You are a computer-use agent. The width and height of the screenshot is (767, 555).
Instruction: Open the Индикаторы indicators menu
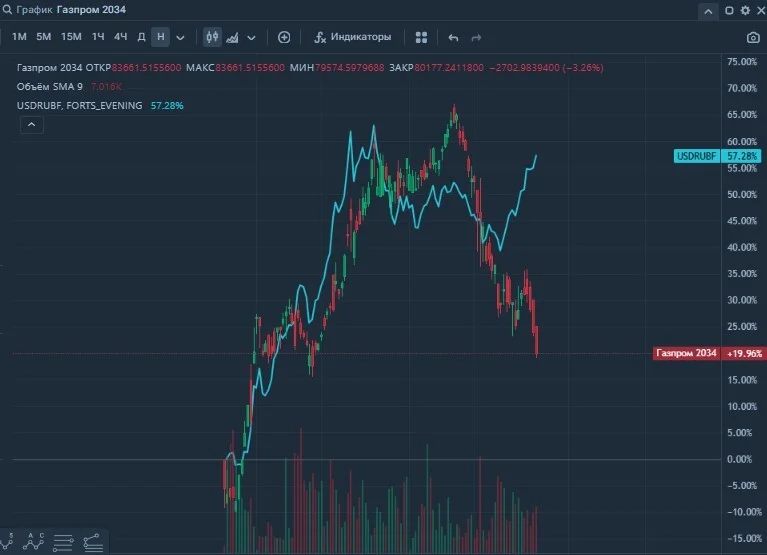point(353,37)
